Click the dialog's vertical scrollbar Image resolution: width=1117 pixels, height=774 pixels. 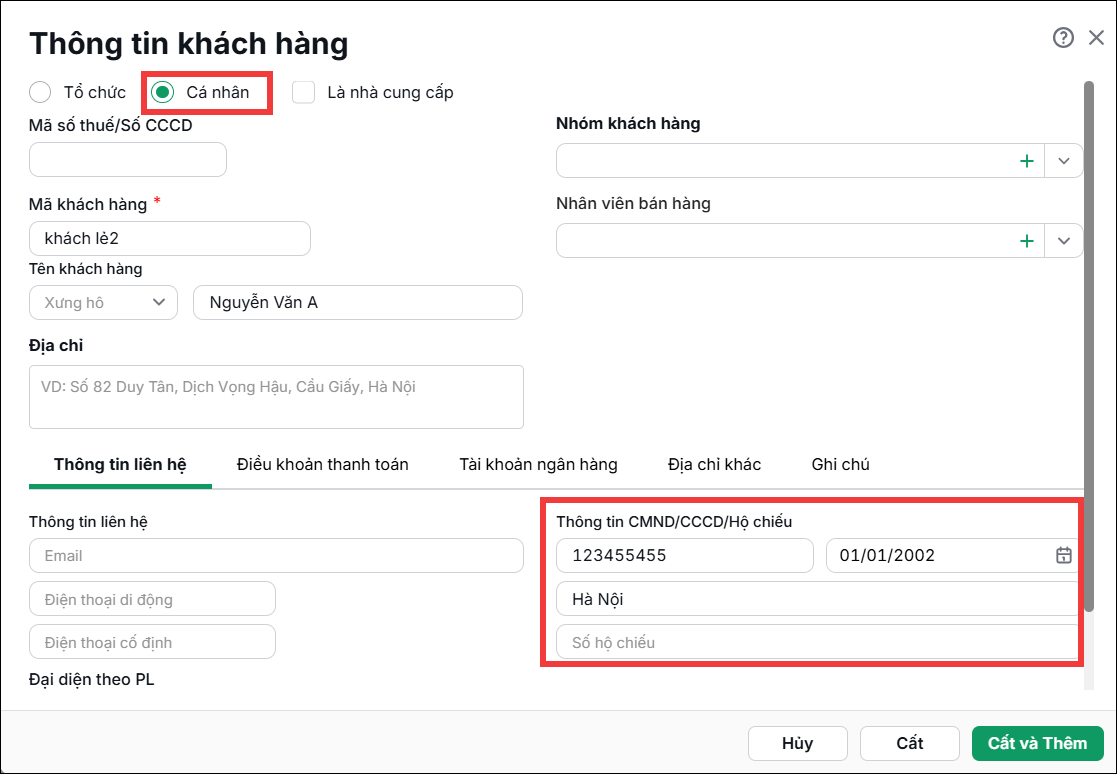(x=1089, y=345)
